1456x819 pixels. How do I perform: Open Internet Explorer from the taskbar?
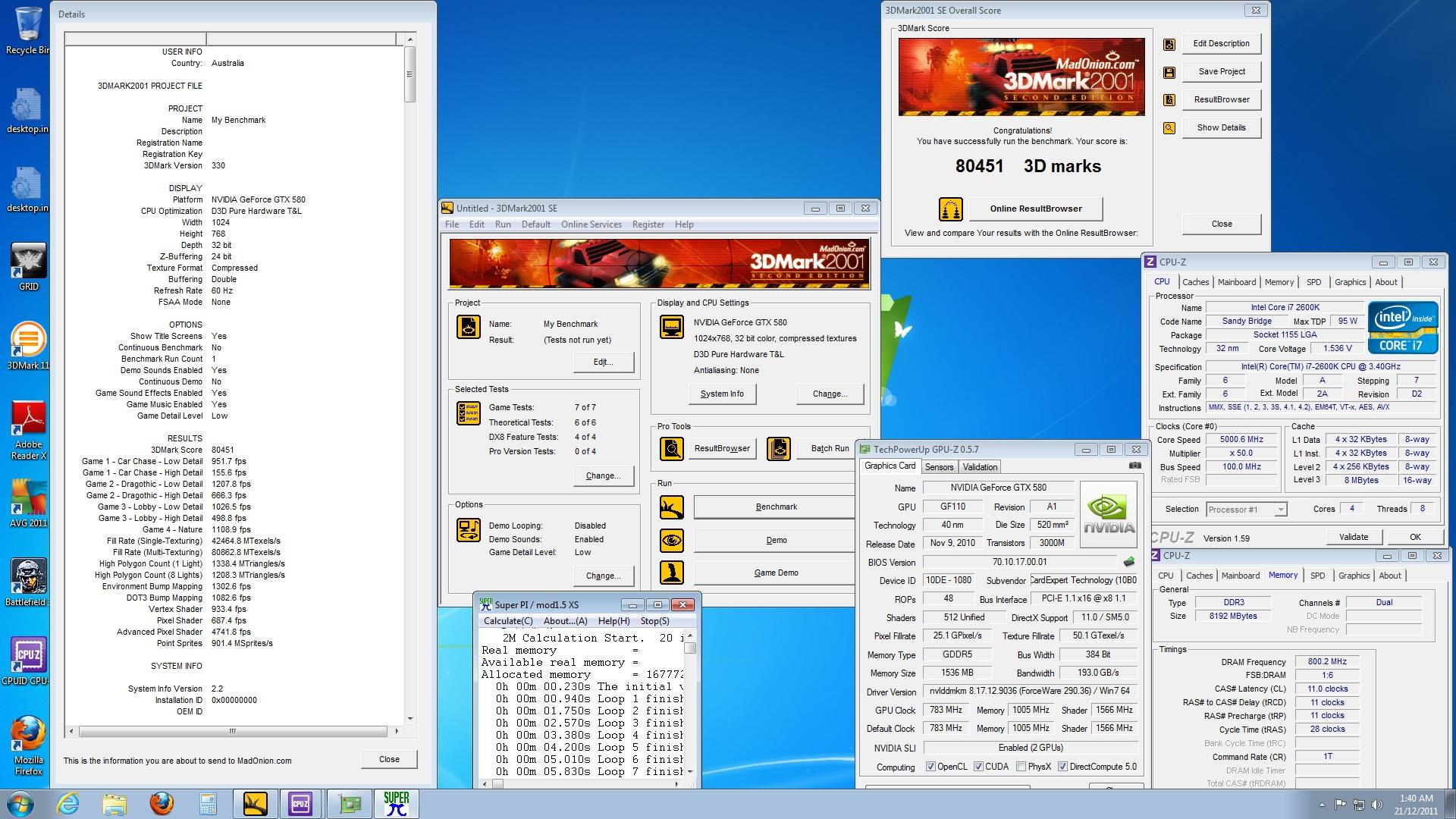point(67,803)
